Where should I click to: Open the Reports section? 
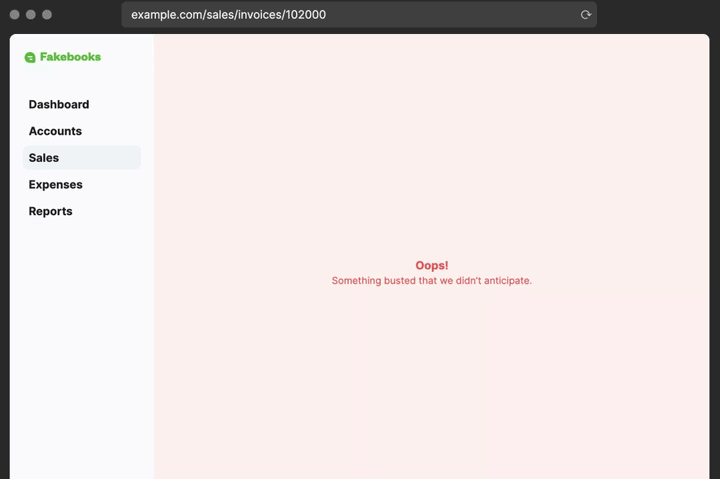pos(51,211)
